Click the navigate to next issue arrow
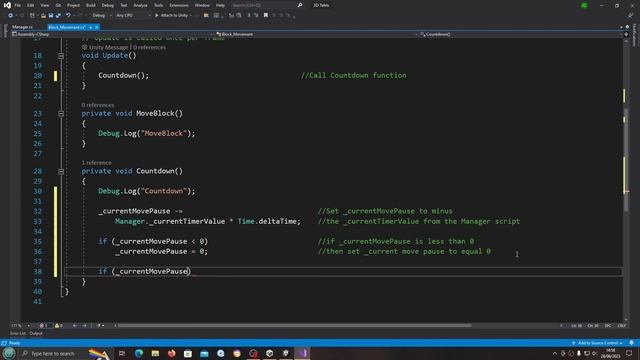640x360 pixels. click(x=84, y=326)
